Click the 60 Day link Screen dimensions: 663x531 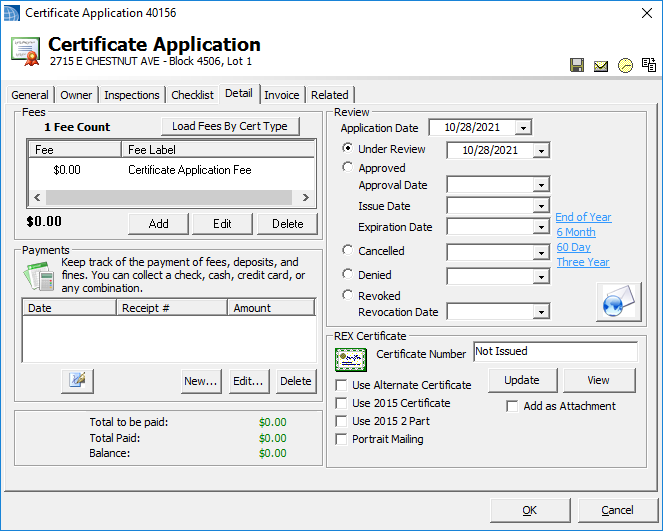574,247
